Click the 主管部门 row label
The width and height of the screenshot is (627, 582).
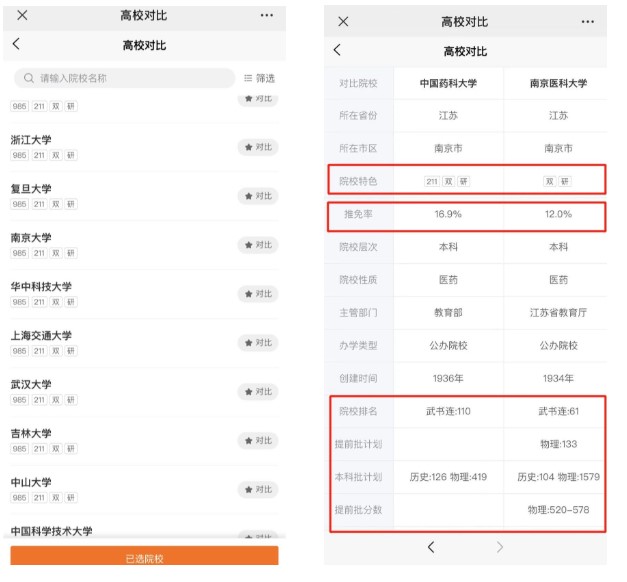click(358, 312)
